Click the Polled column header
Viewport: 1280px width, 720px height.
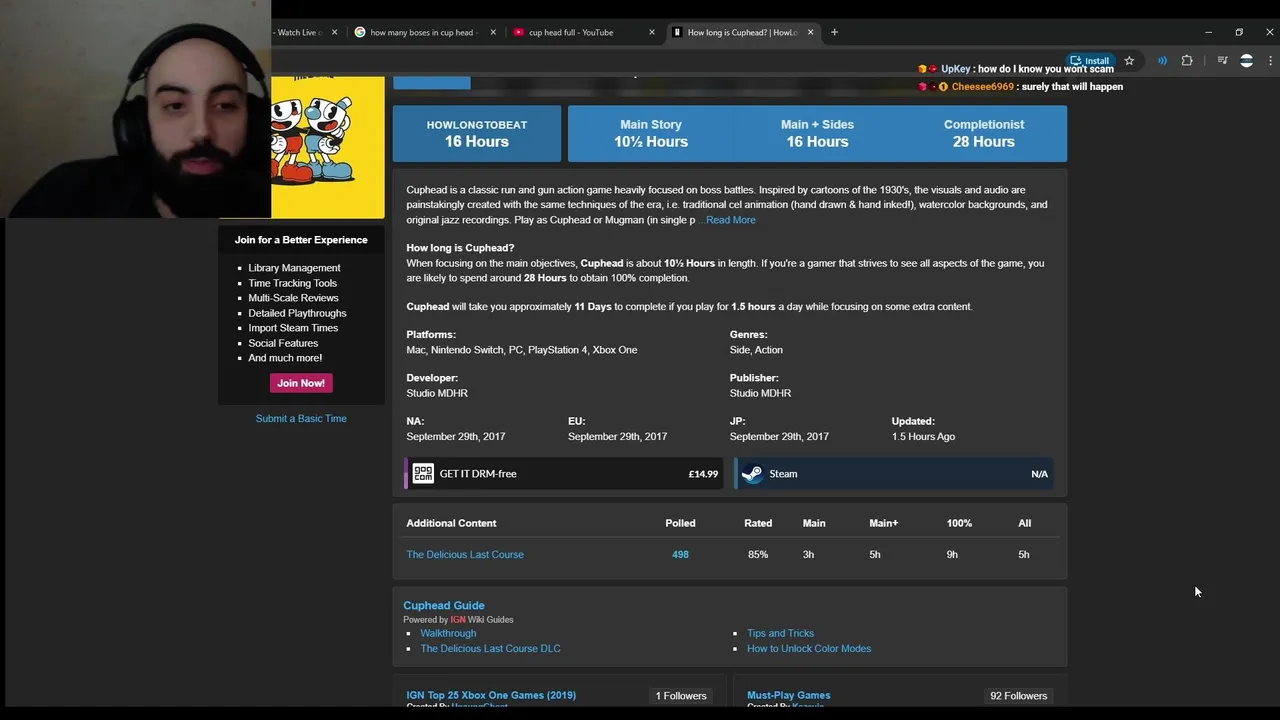click(x=680, y=523)
